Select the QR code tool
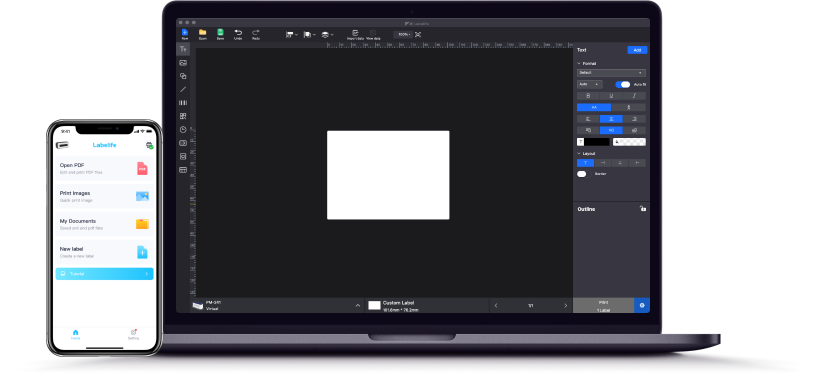816x377 pixels. pos(183,116)
